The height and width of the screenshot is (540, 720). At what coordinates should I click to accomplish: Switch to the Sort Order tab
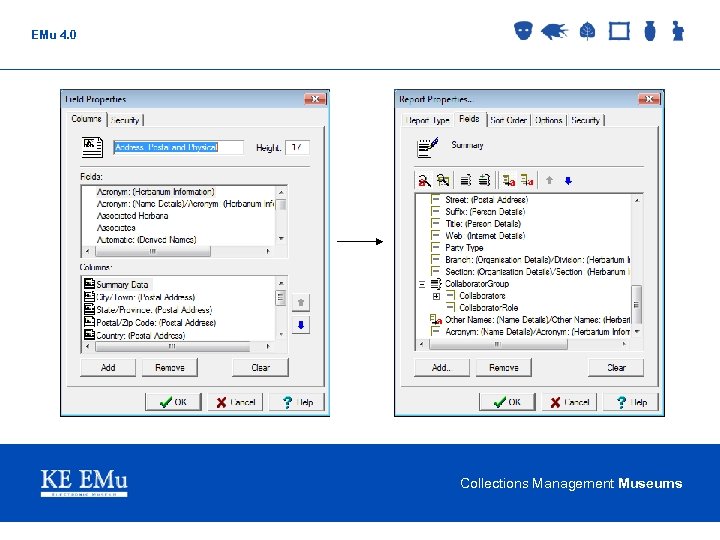[508, 120]
